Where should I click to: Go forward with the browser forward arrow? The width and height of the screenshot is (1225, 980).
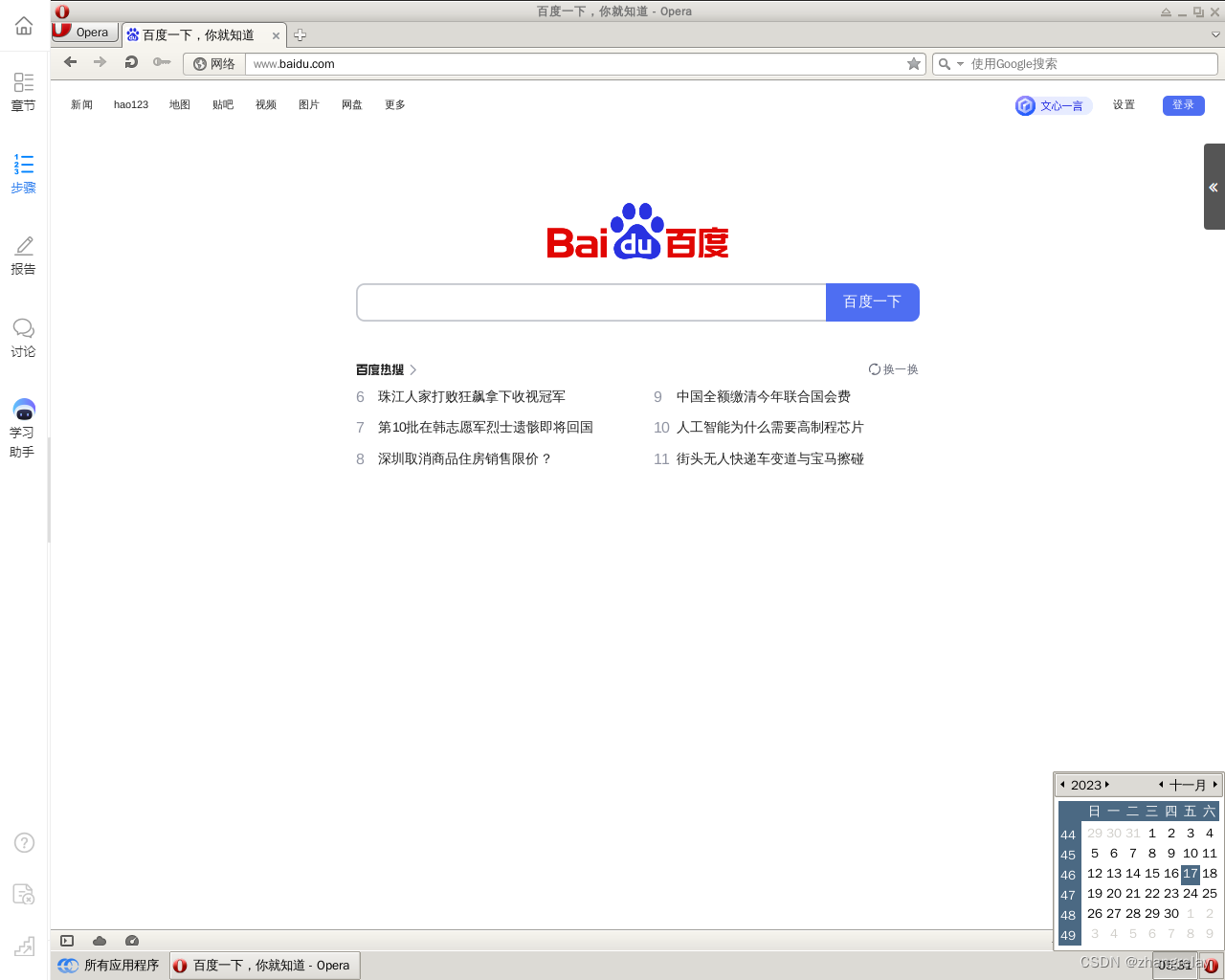coord(100,62)
